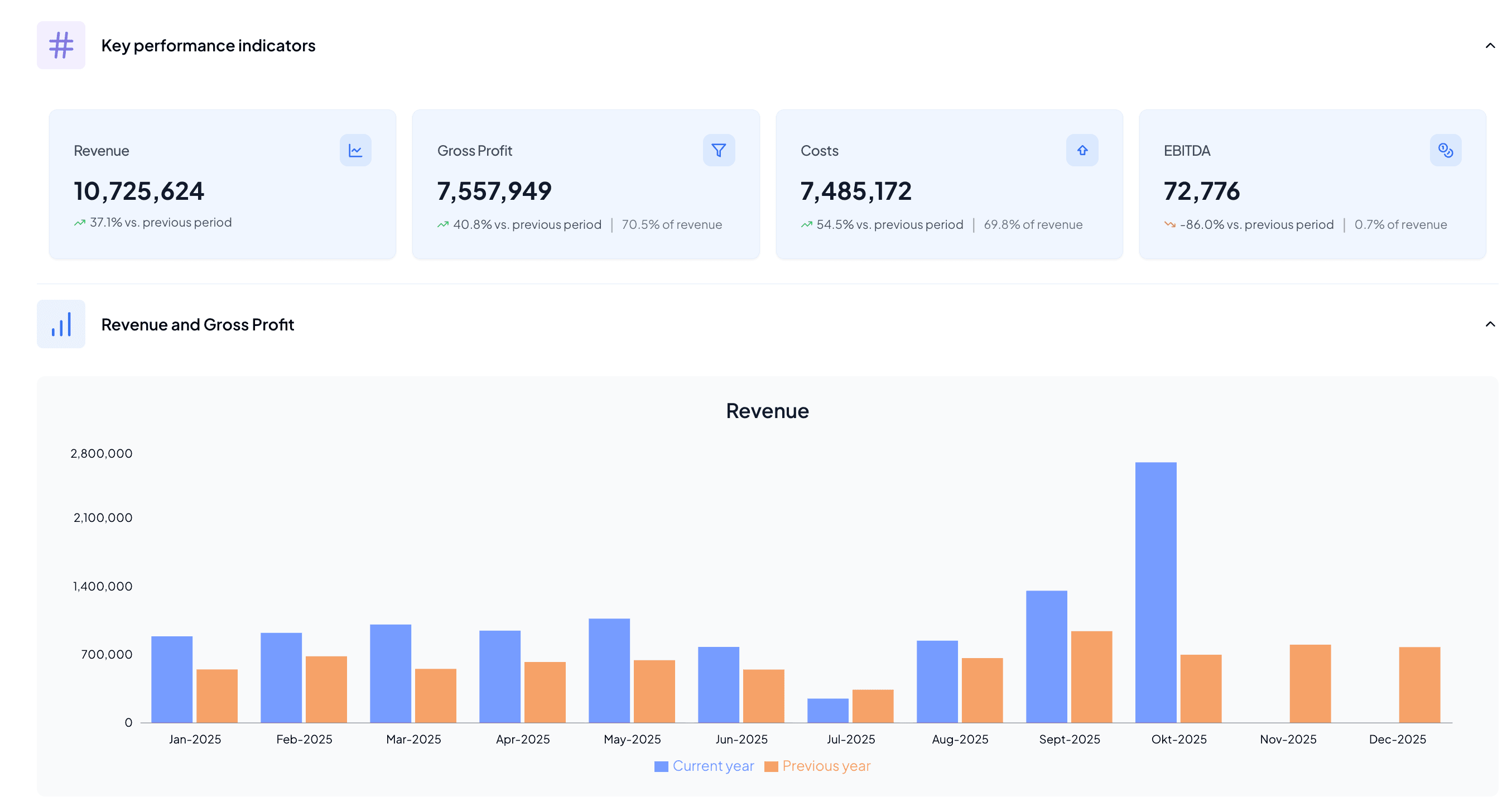The height and width of the screenshot is (806, 1512).
Task: Collapse the Revenue and Gross Profit section
Action: click(1489, 324)
